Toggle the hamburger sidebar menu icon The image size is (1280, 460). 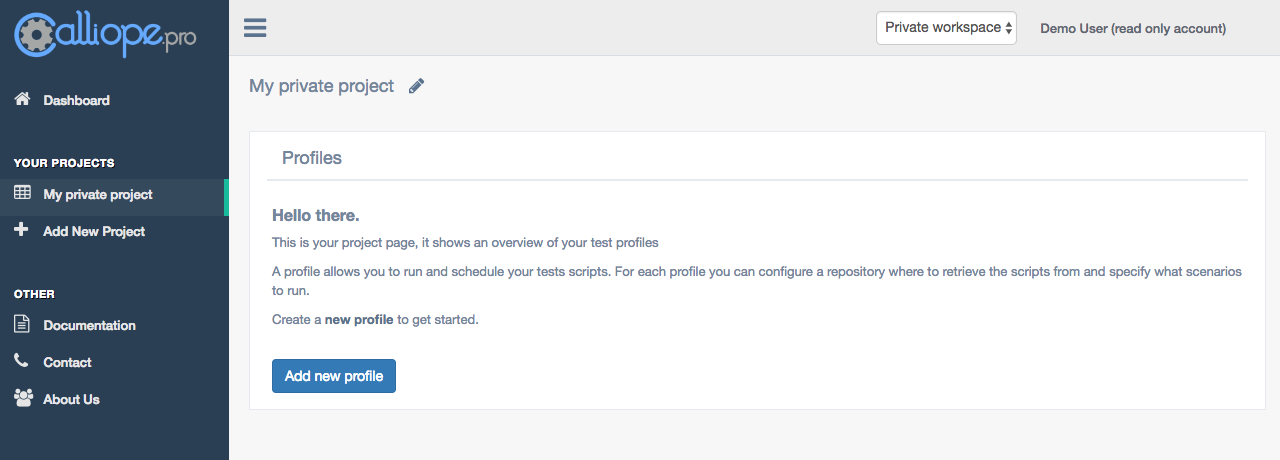click(255, 27)
